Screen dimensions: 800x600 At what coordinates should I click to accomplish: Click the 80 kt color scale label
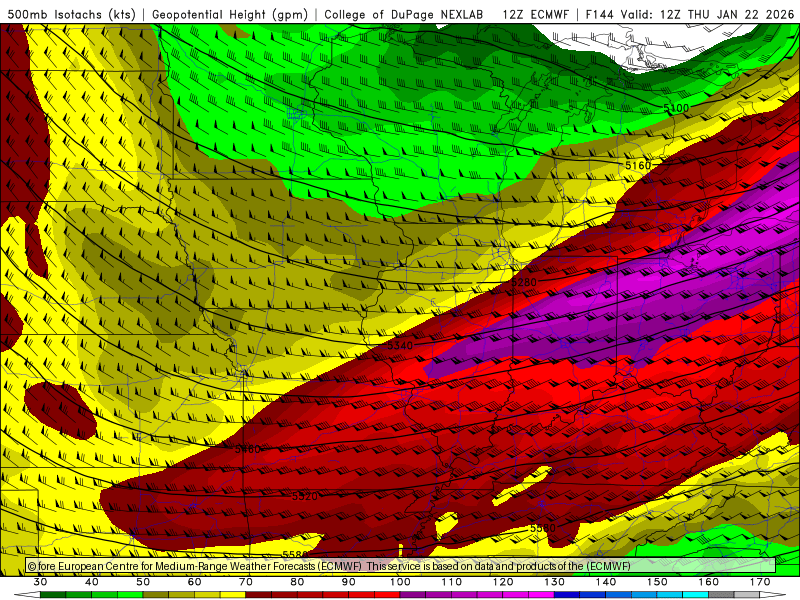(297, 582)
